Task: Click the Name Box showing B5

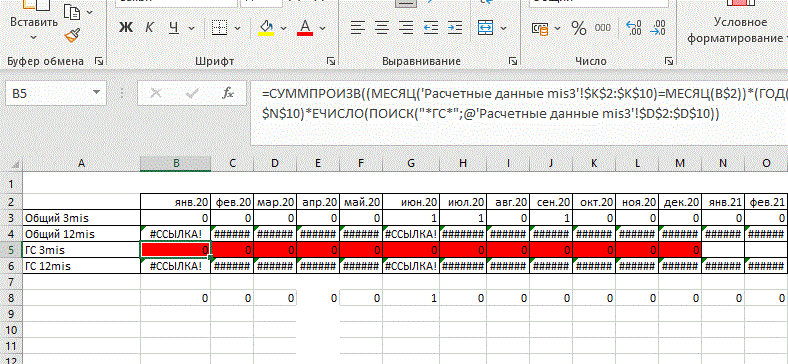Action: click(x=56, y=93)
